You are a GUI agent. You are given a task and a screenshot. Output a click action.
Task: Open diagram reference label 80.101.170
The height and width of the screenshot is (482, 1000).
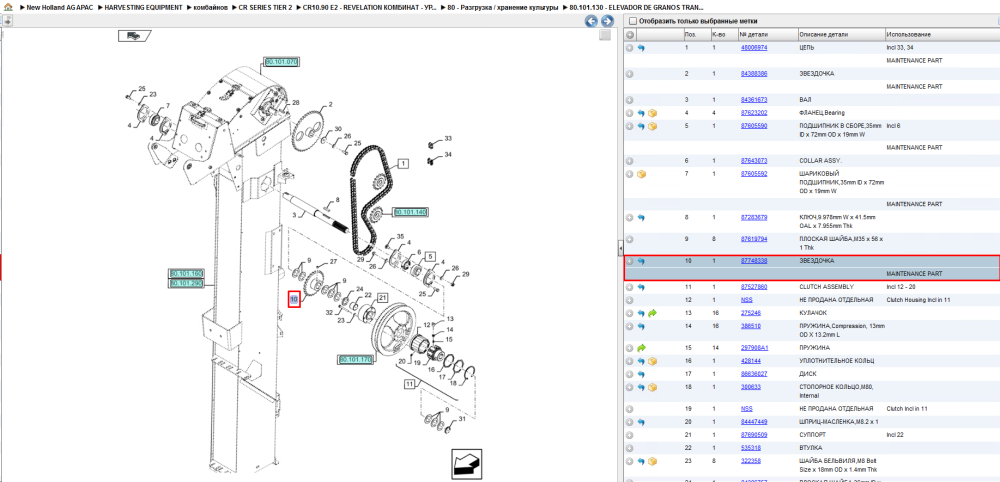click(355, 360)
